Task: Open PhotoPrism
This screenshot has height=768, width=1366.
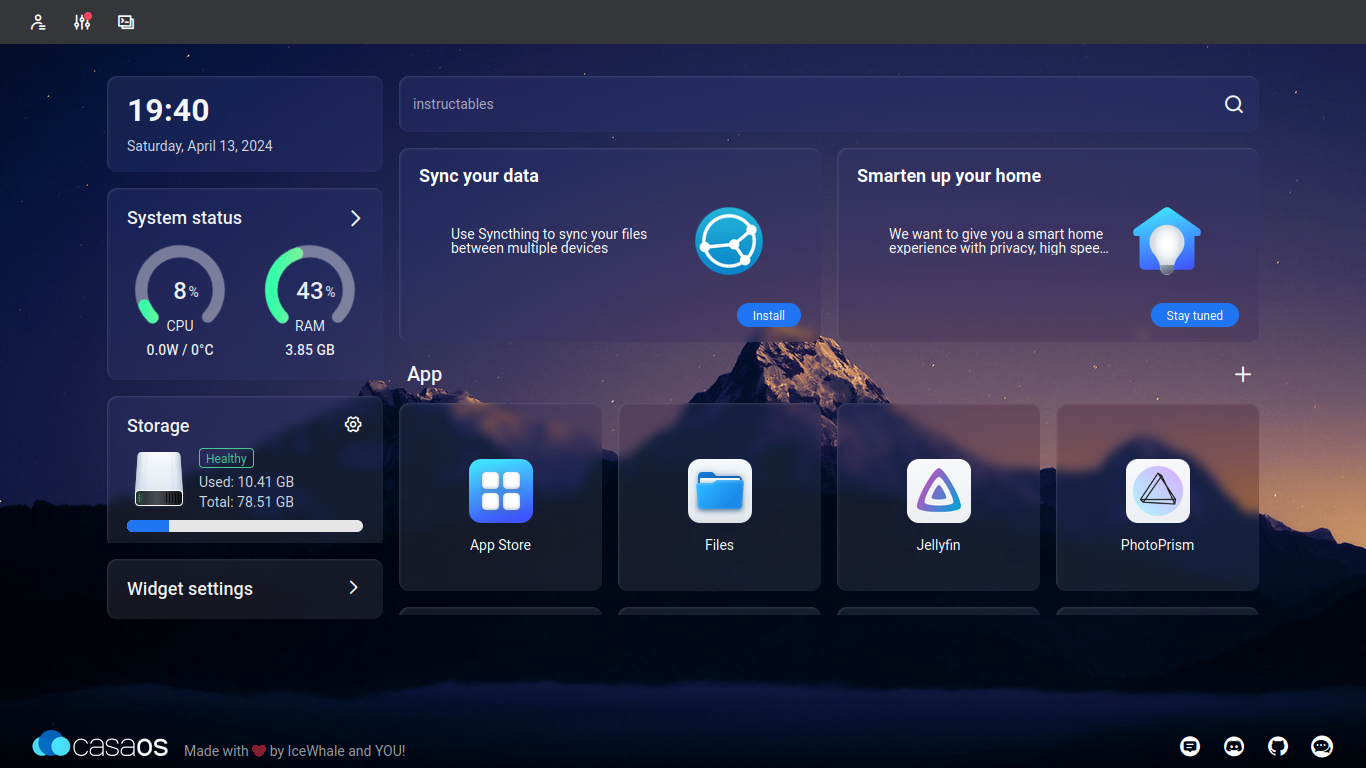Action: [x=1157, y=491]
